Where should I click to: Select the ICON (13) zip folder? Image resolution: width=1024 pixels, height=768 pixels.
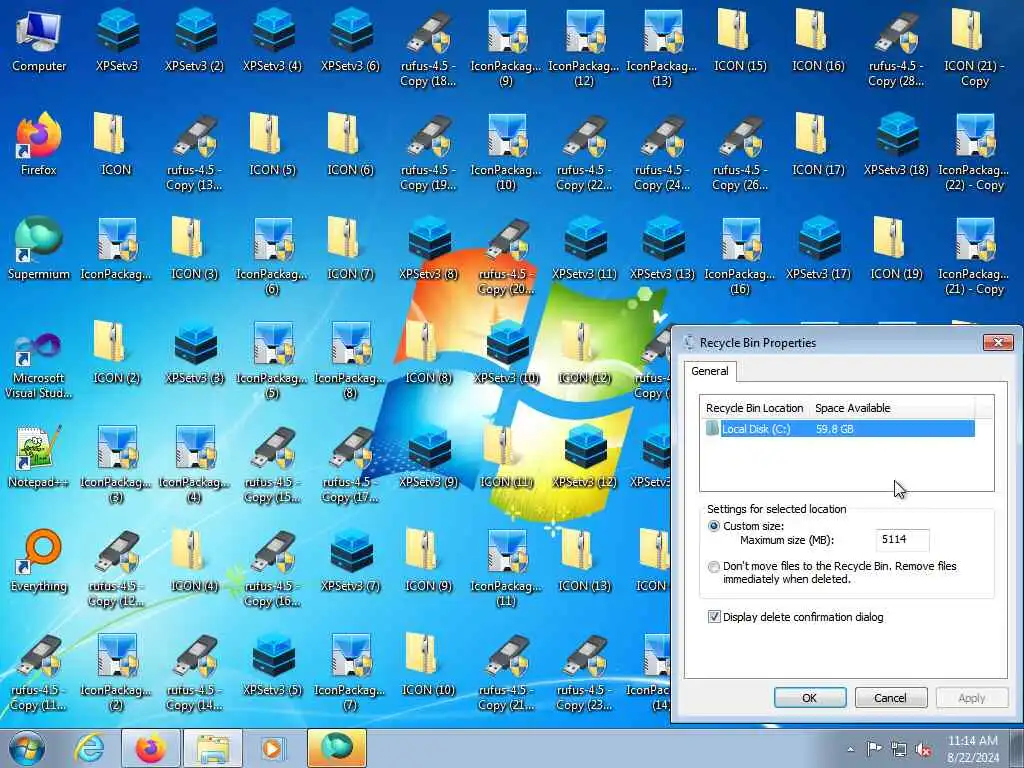(584, 561)
